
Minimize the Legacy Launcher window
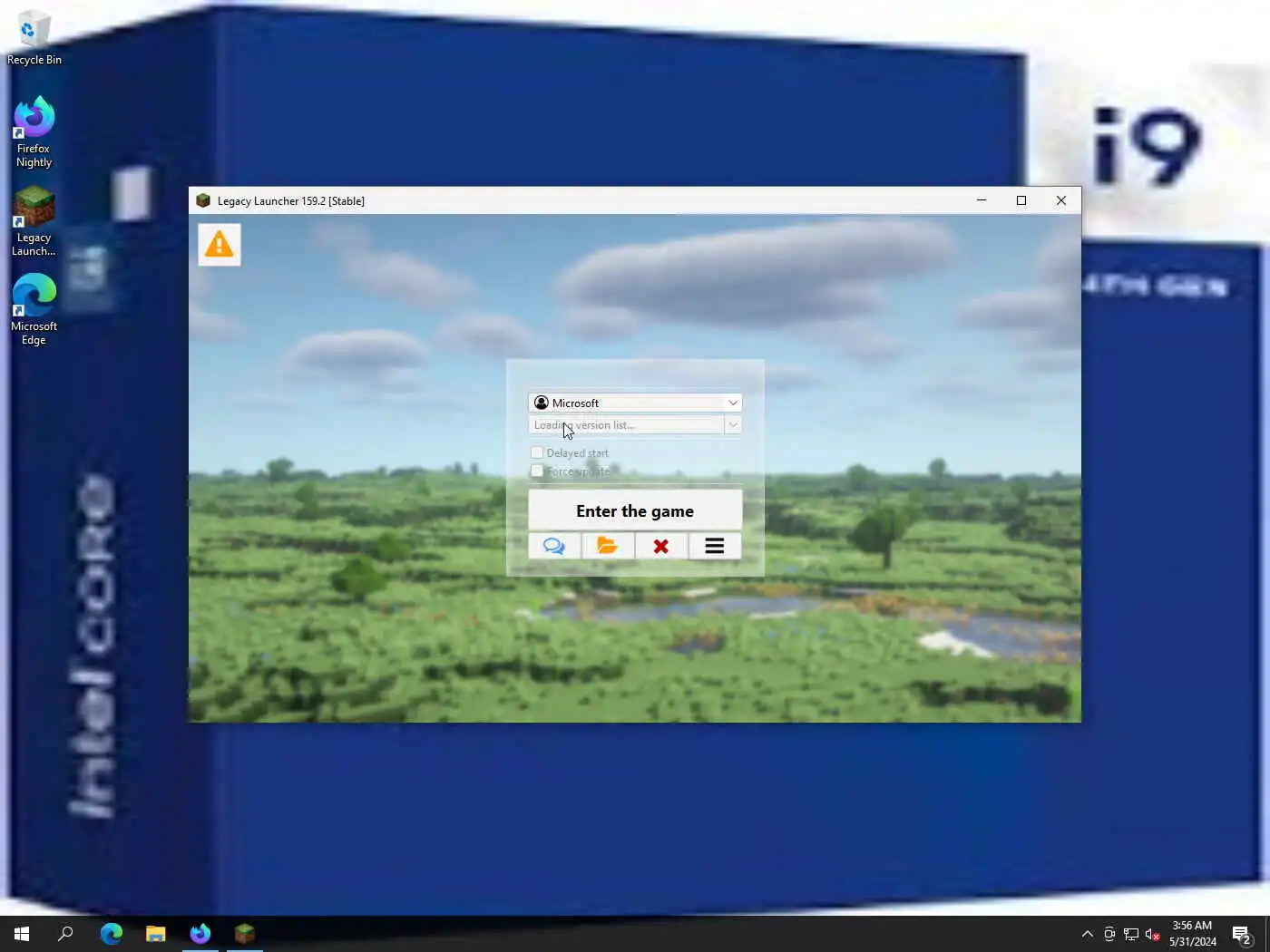point(982,200)
